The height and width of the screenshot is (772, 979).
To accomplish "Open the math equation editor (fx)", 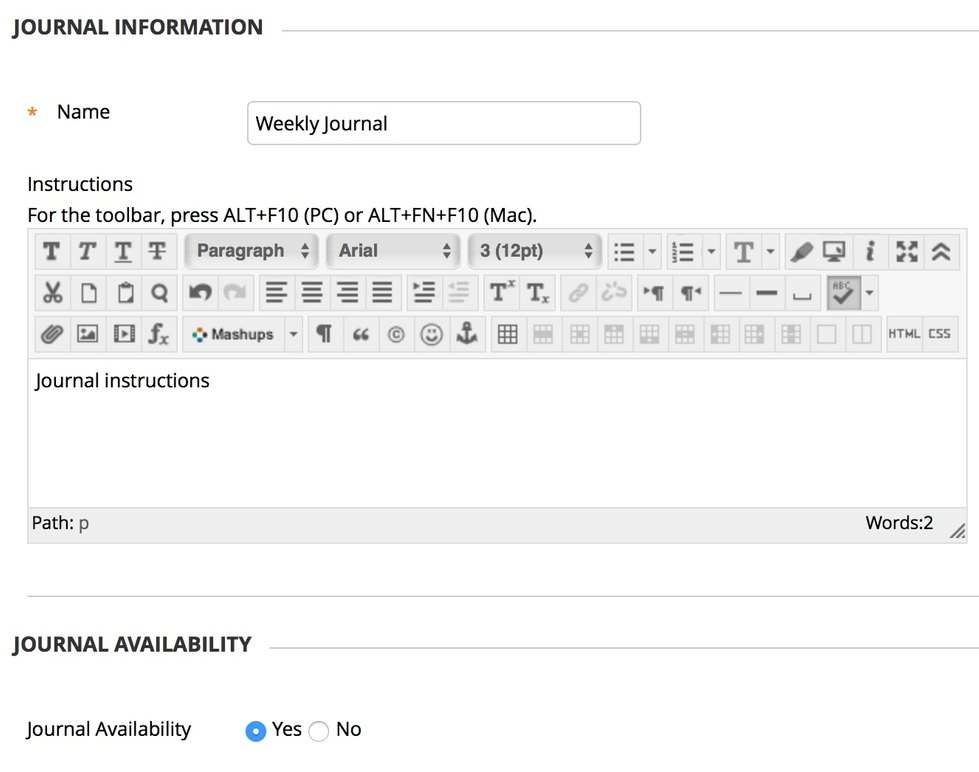I will [x=158, y=335].
